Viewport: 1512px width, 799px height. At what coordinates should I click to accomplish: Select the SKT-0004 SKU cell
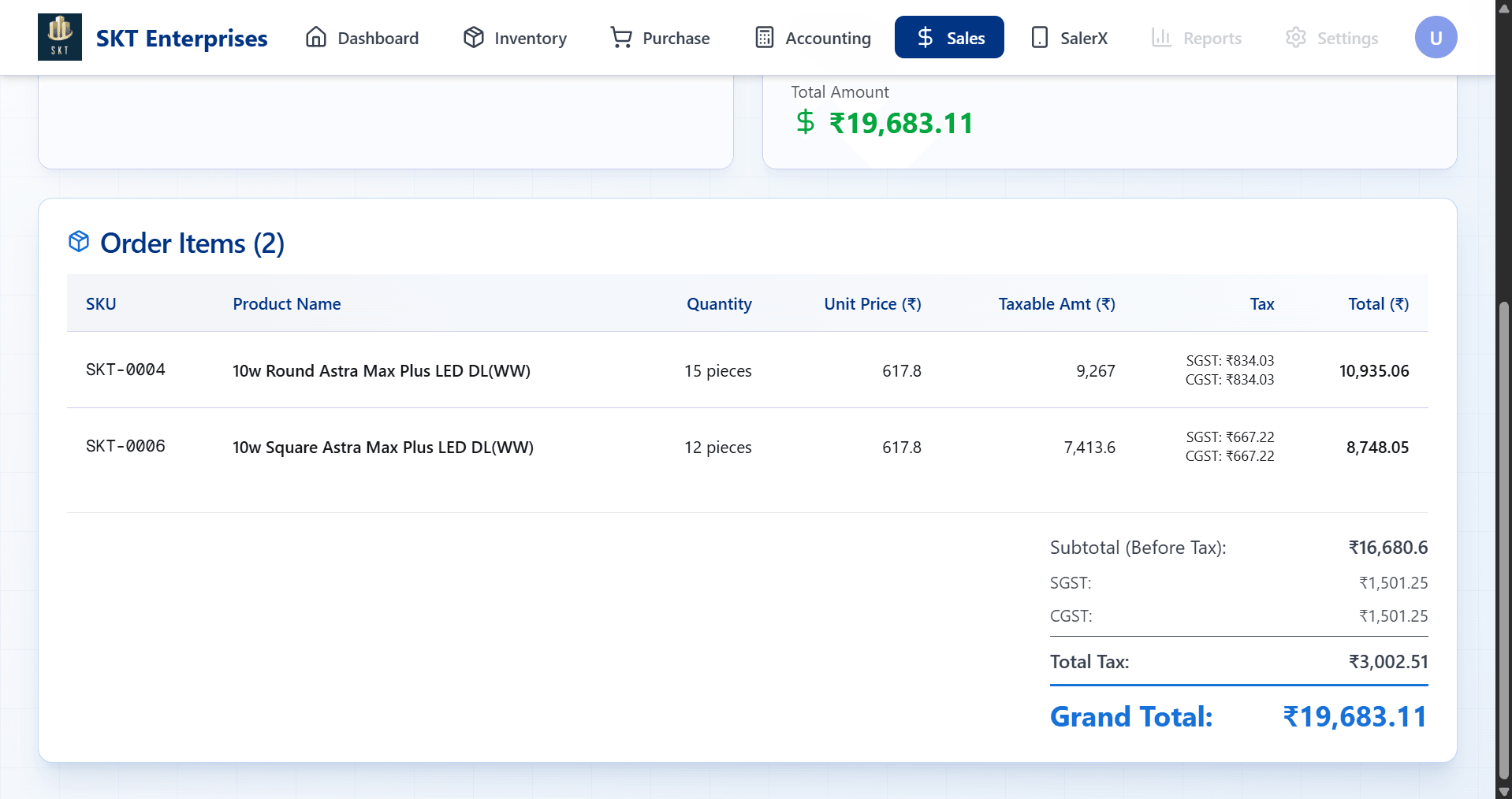(125, 370)
